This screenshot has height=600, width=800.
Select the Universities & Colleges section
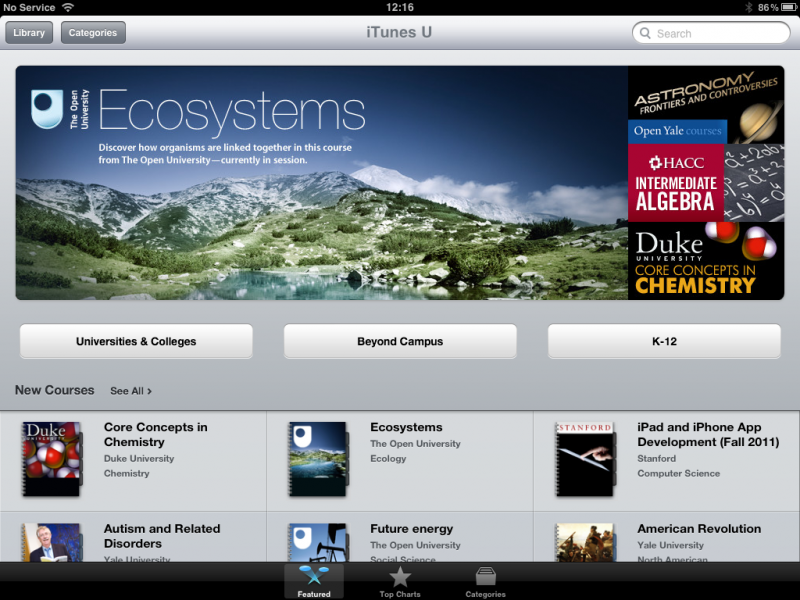[136, 341]
